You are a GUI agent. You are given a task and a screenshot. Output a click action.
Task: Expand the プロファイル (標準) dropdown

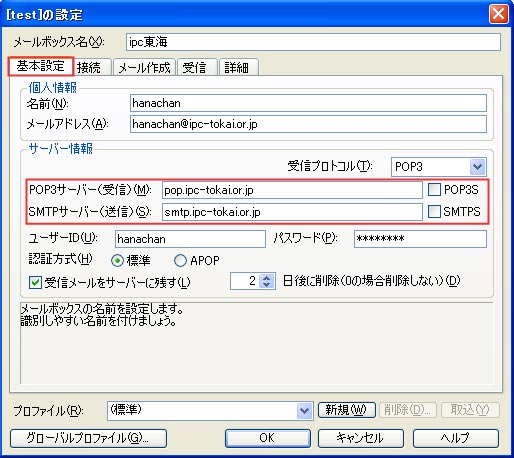304,411
